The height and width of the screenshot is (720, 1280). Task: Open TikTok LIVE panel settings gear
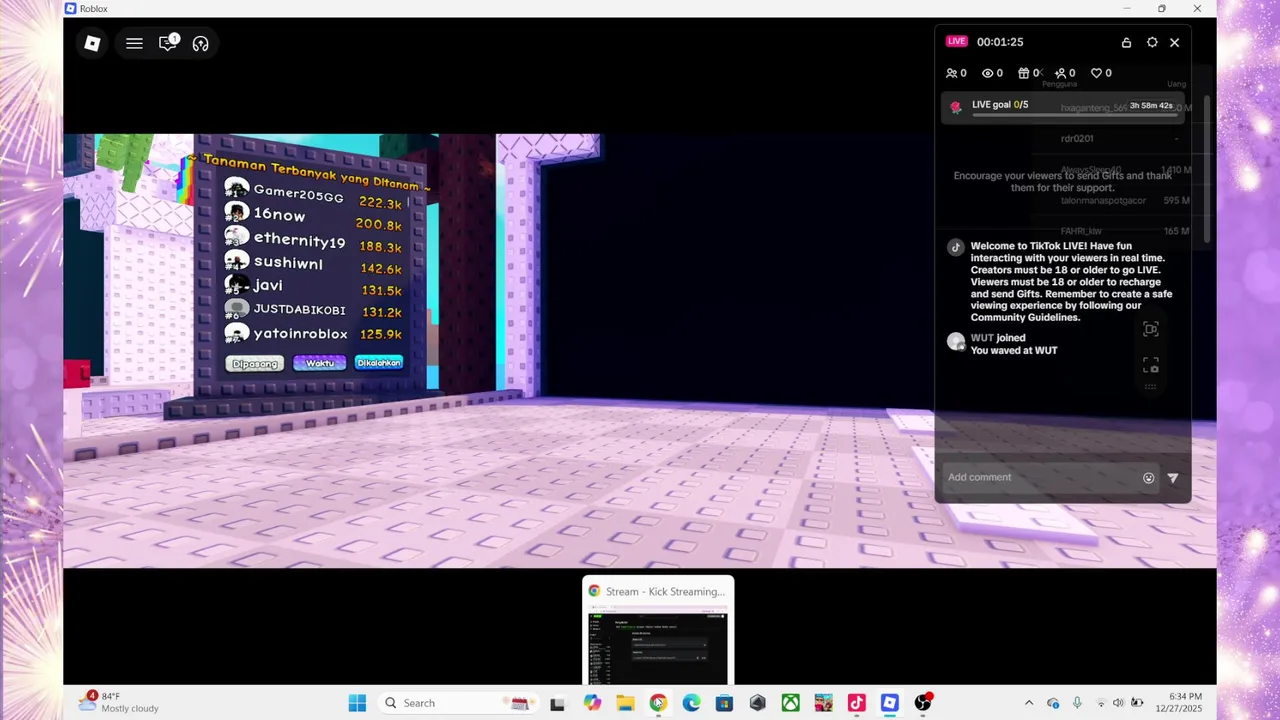[x=1152, y=42]
